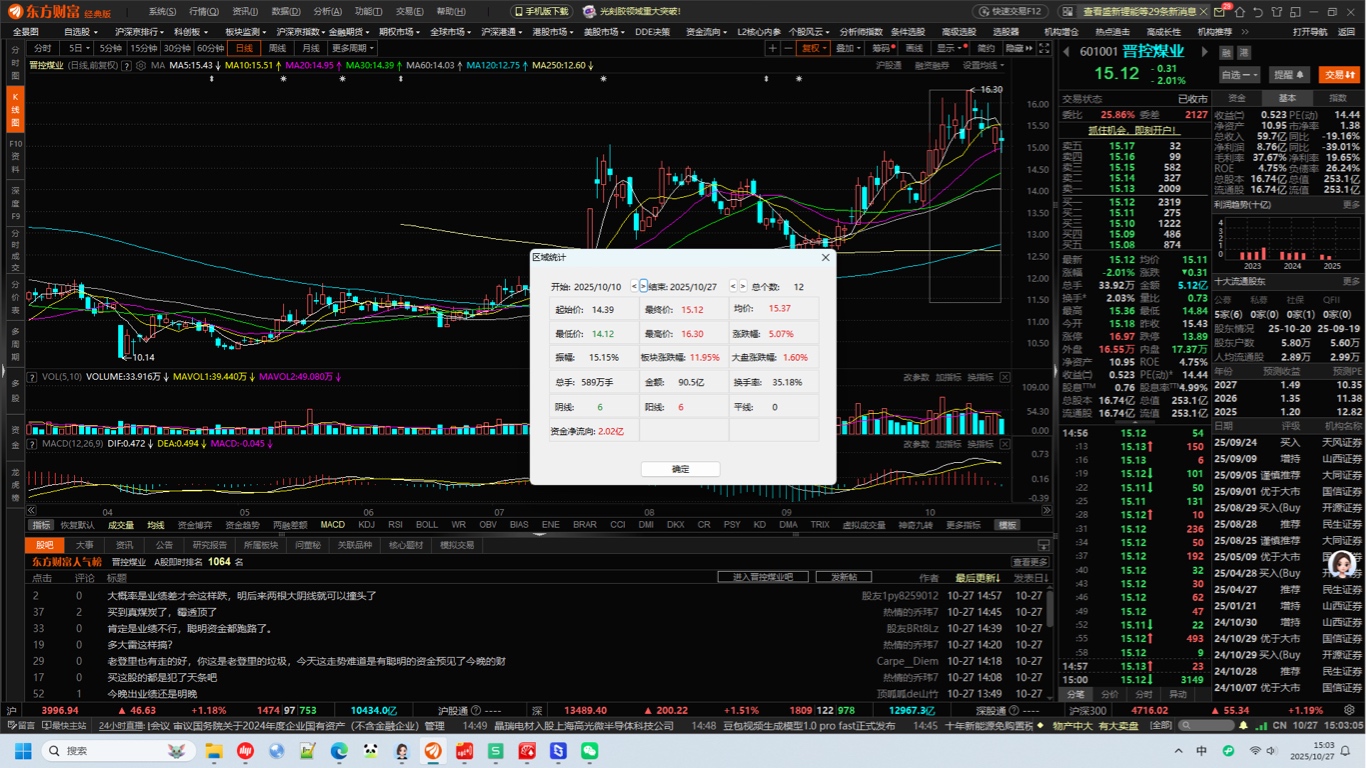Screen dimensions: 1366x768
Task: Open the 系统 menu
Action: coord(162,11)
